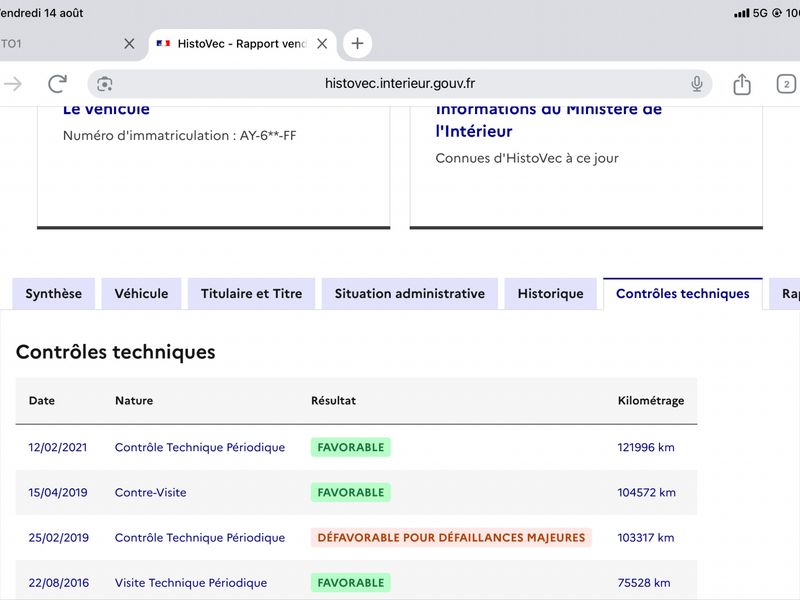Screen dimensions: 800x600
Task: Click the Date column header
Action: click(42, 401)
